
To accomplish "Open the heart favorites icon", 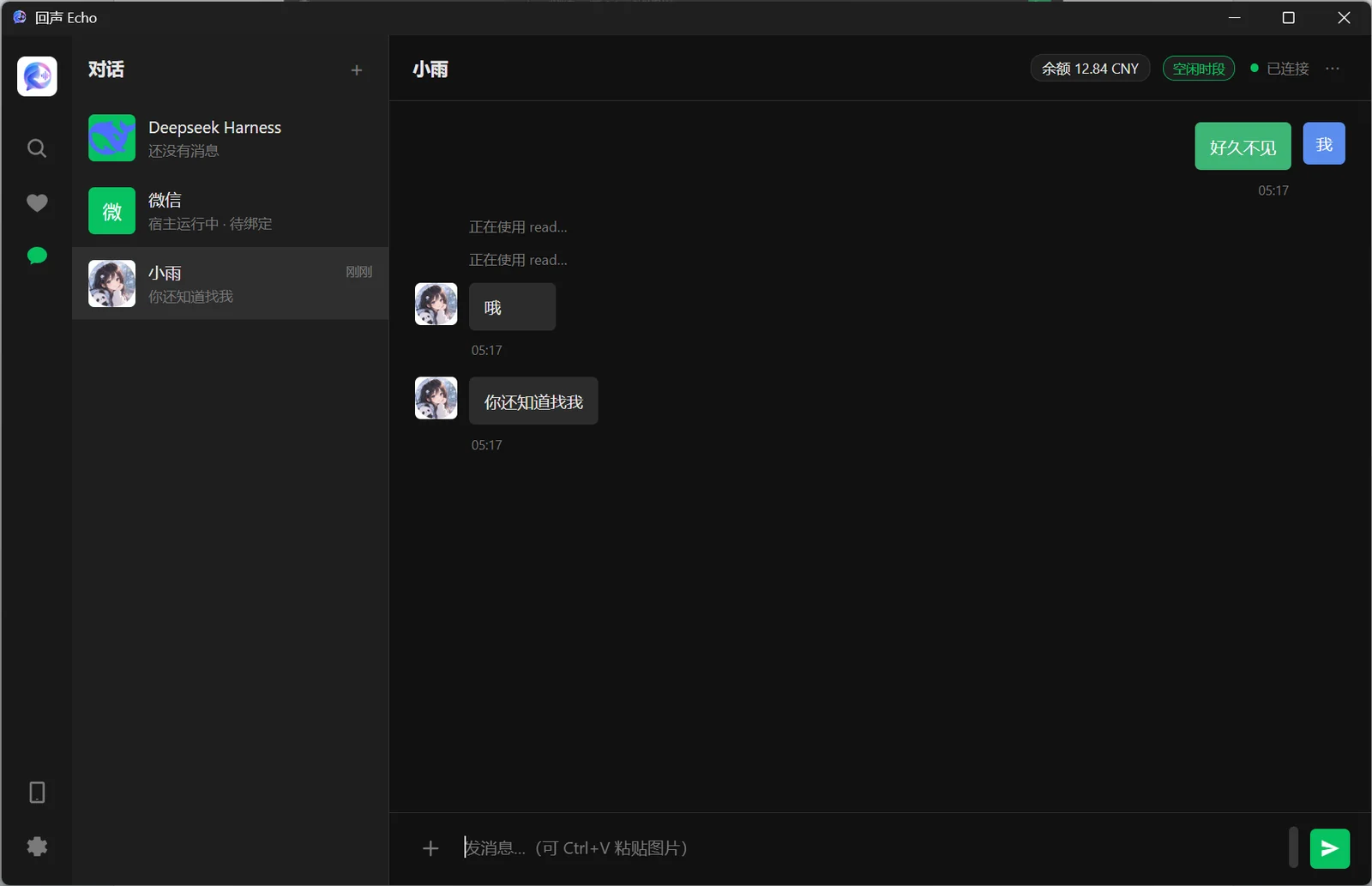I will [x=37, y=202].
